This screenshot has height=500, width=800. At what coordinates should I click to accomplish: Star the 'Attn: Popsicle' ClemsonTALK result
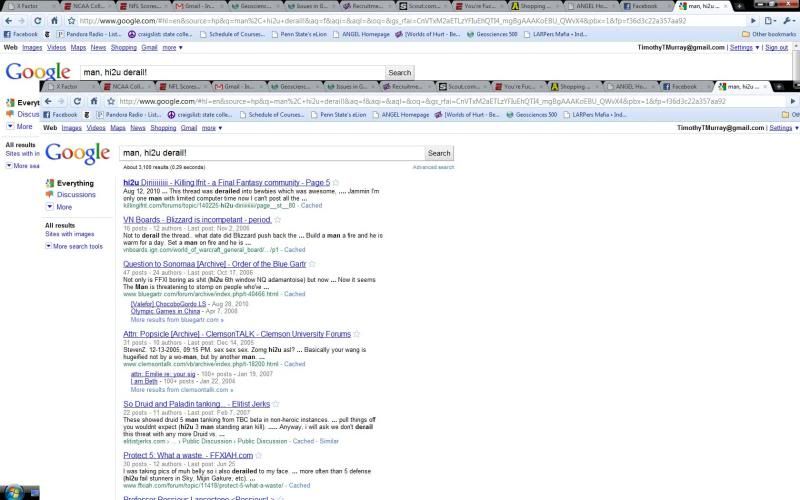pyautogui.click(x=357, y=333)
